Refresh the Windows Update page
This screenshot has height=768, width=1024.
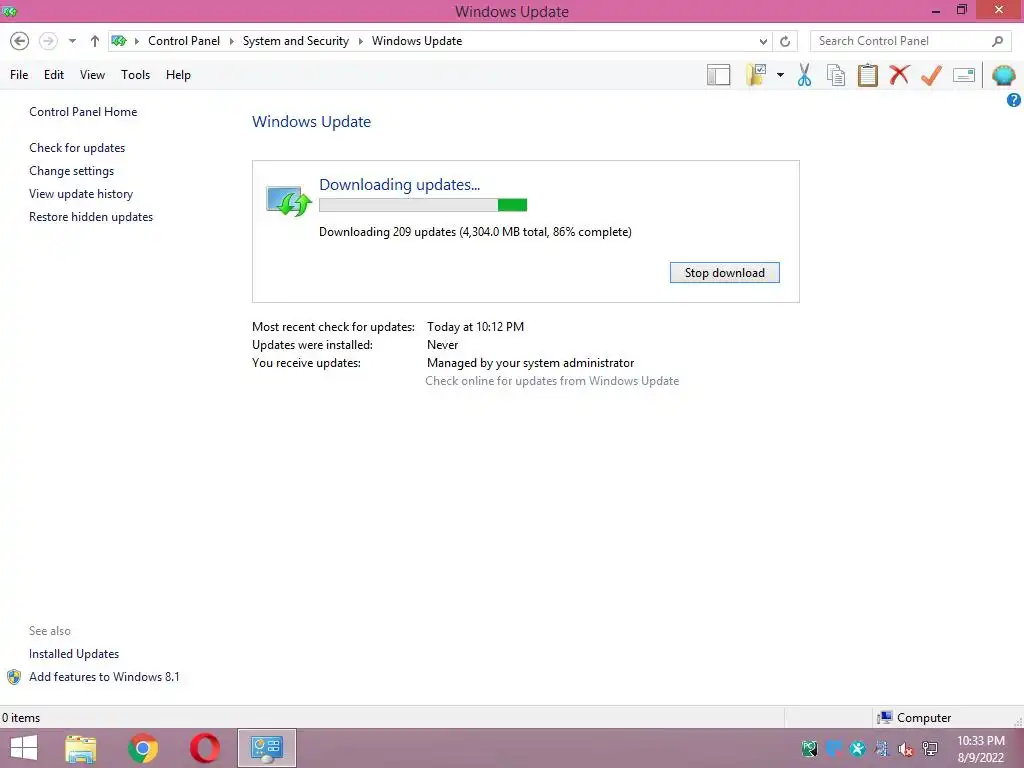coord(785,41)
